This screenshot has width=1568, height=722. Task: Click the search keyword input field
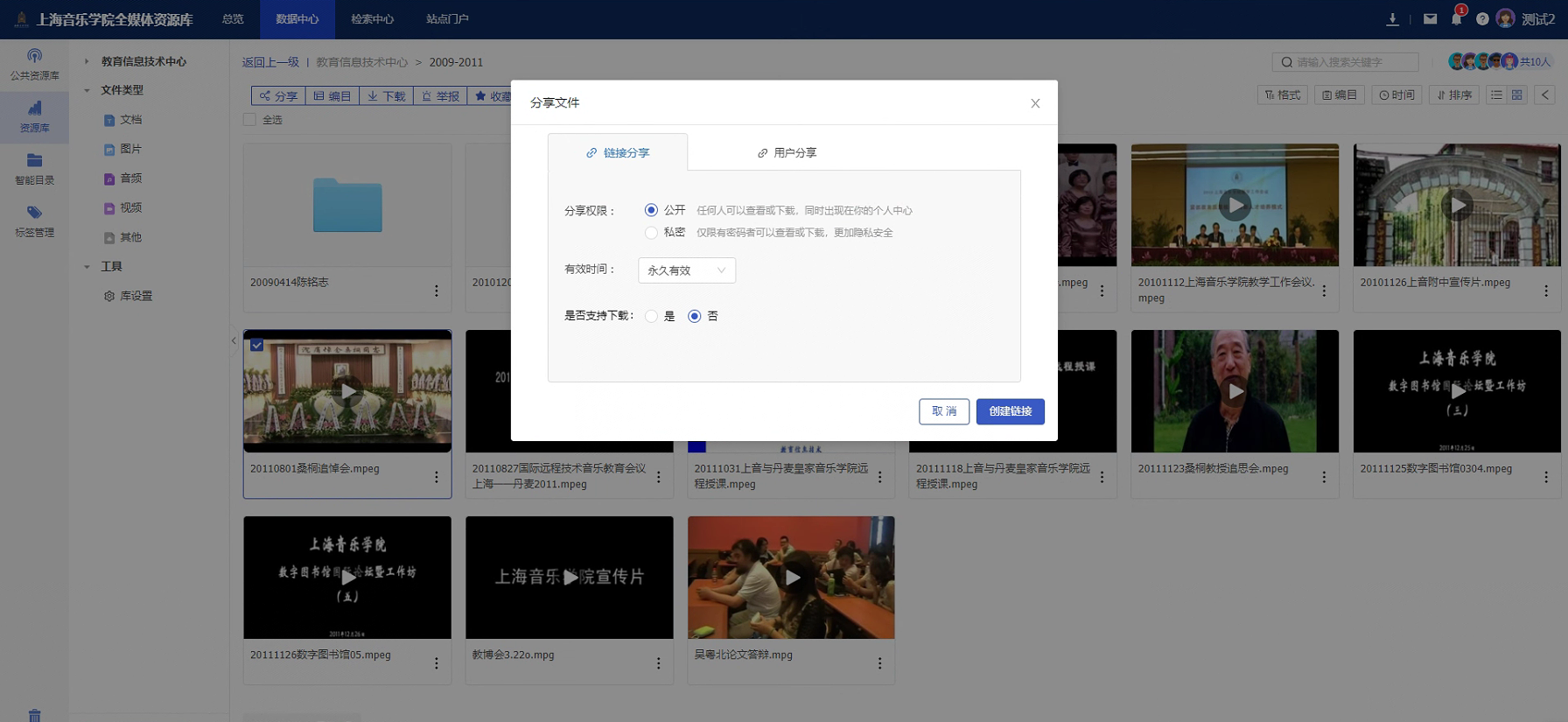(x=1352, y=62)
